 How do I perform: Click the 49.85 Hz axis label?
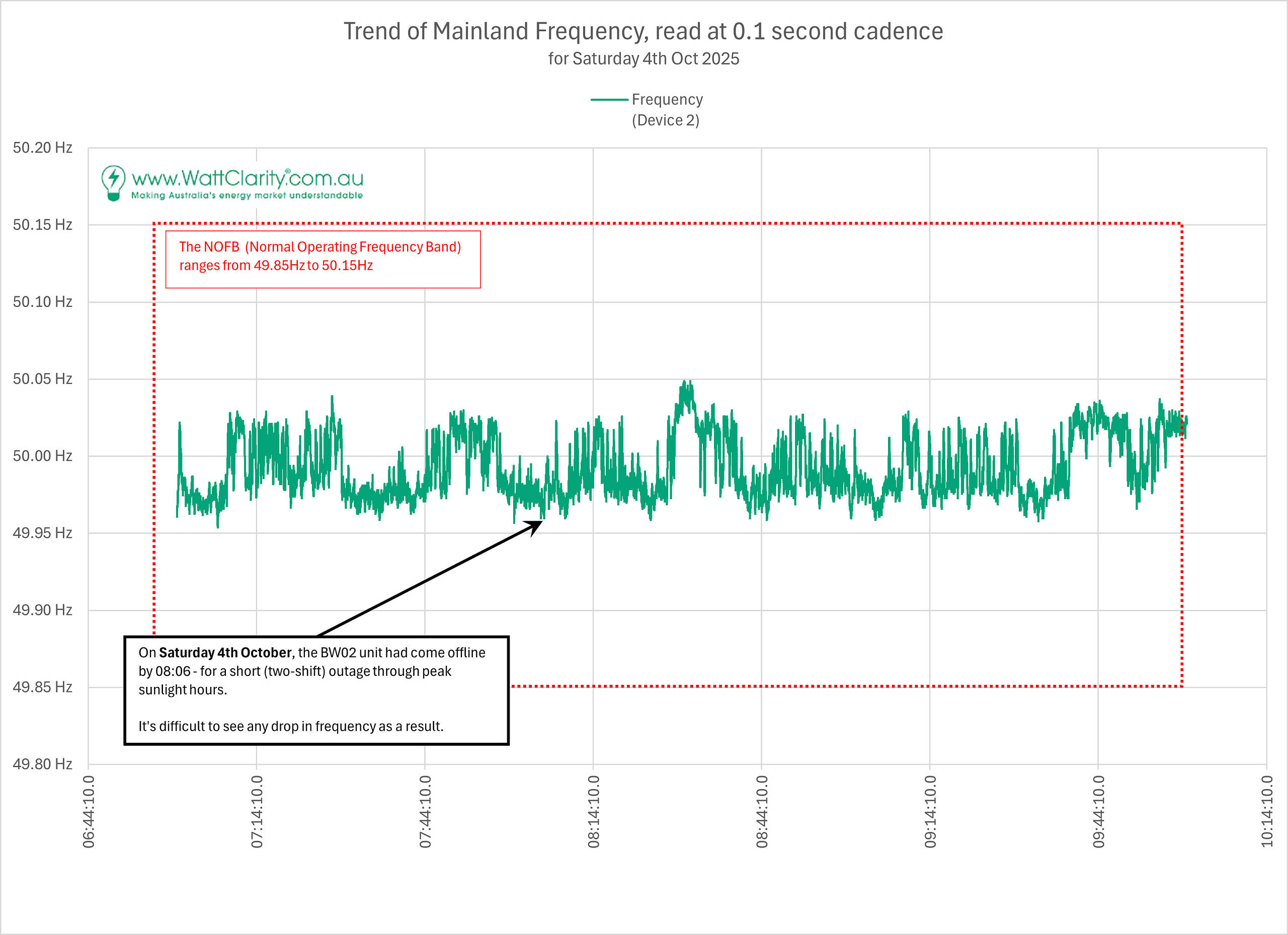tap(43, 687)
